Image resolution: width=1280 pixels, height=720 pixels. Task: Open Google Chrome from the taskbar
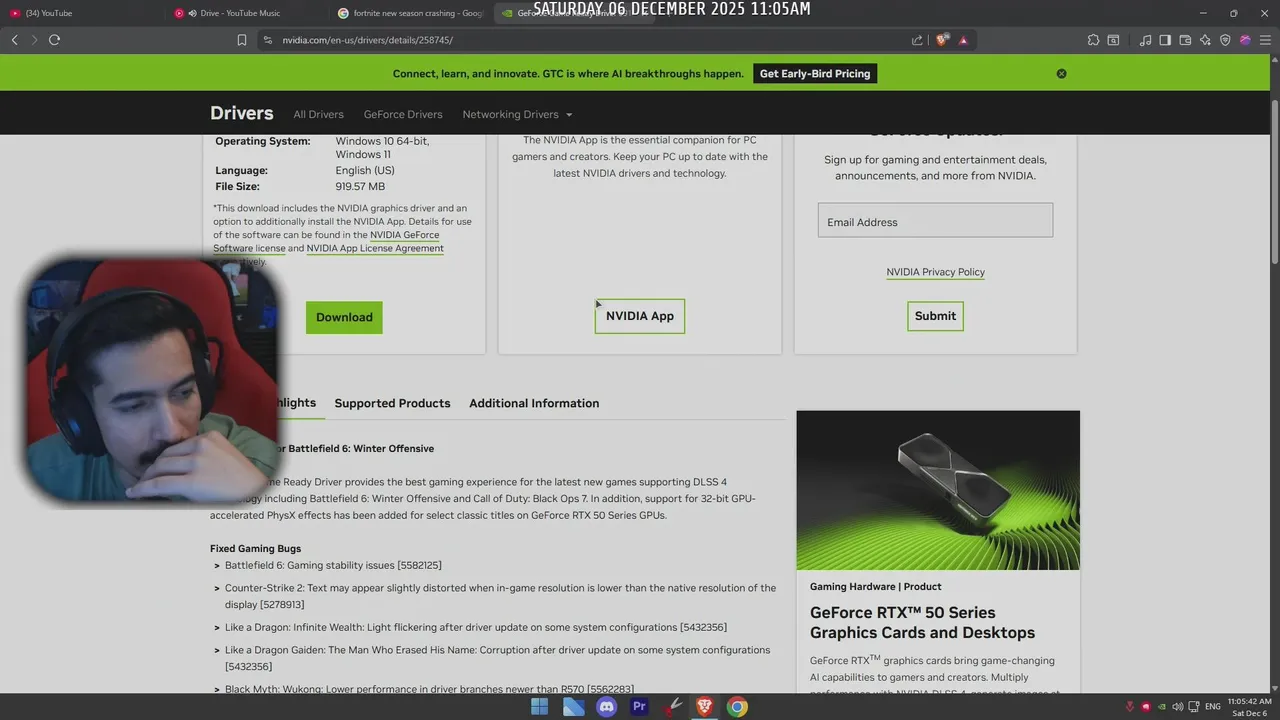click(737, 707)
